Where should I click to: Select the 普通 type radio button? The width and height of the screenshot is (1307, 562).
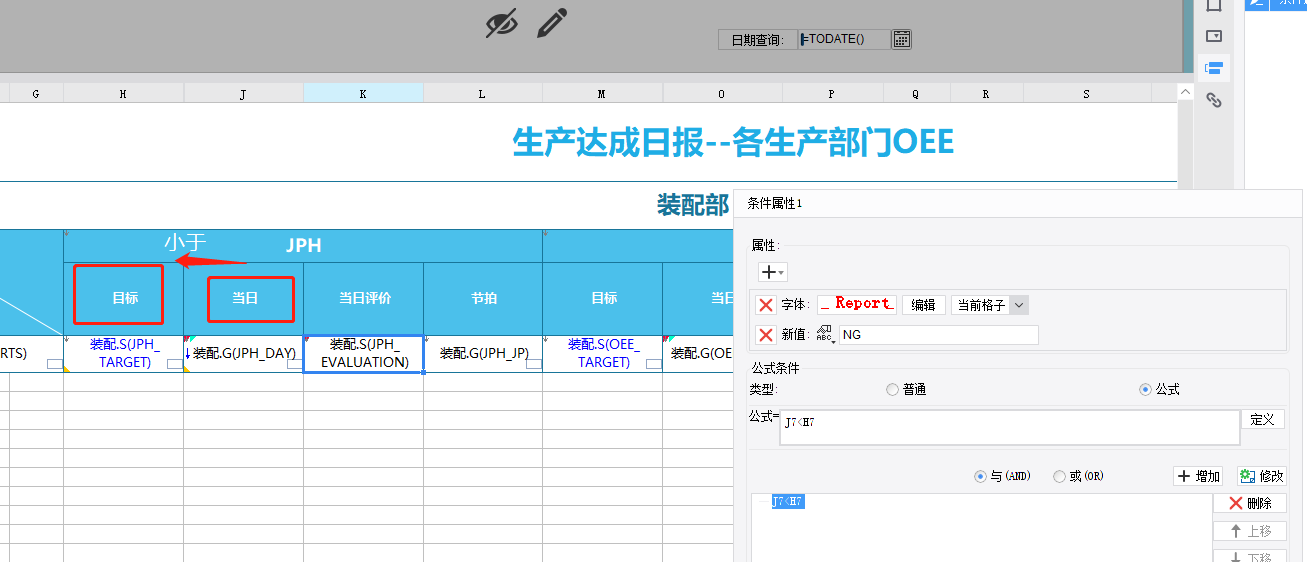[x=892, y=390]
